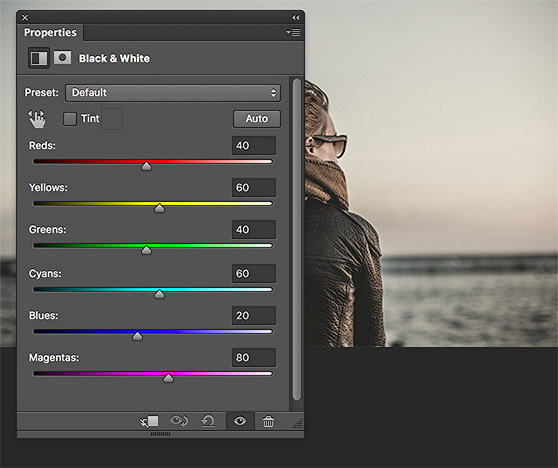The width and height of the screenshot is (558, 468).
Task: Click the Greens label
Action: [x=47, y=230]
